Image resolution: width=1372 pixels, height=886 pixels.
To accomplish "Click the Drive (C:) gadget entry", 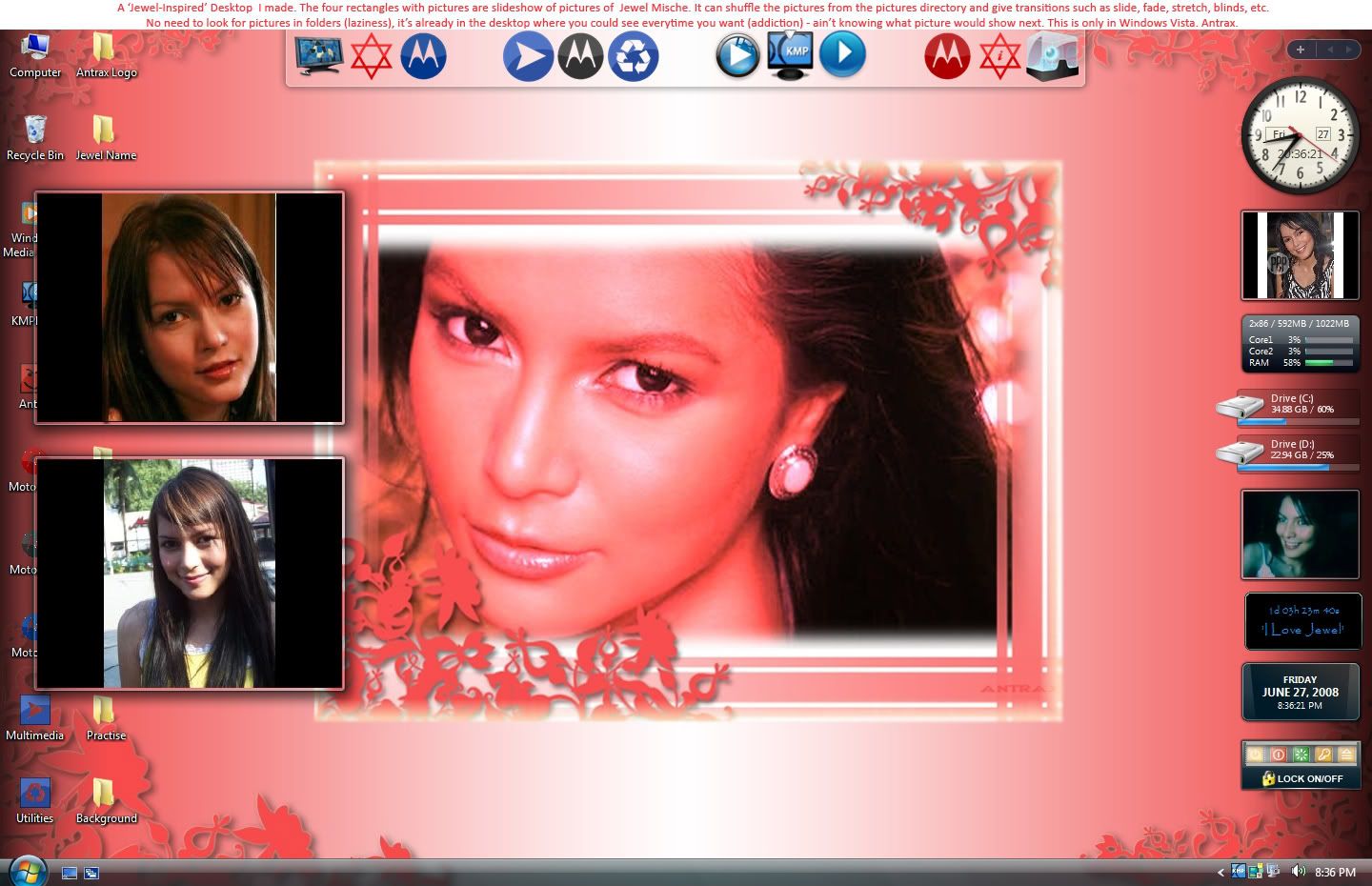I will [1288, 408].
